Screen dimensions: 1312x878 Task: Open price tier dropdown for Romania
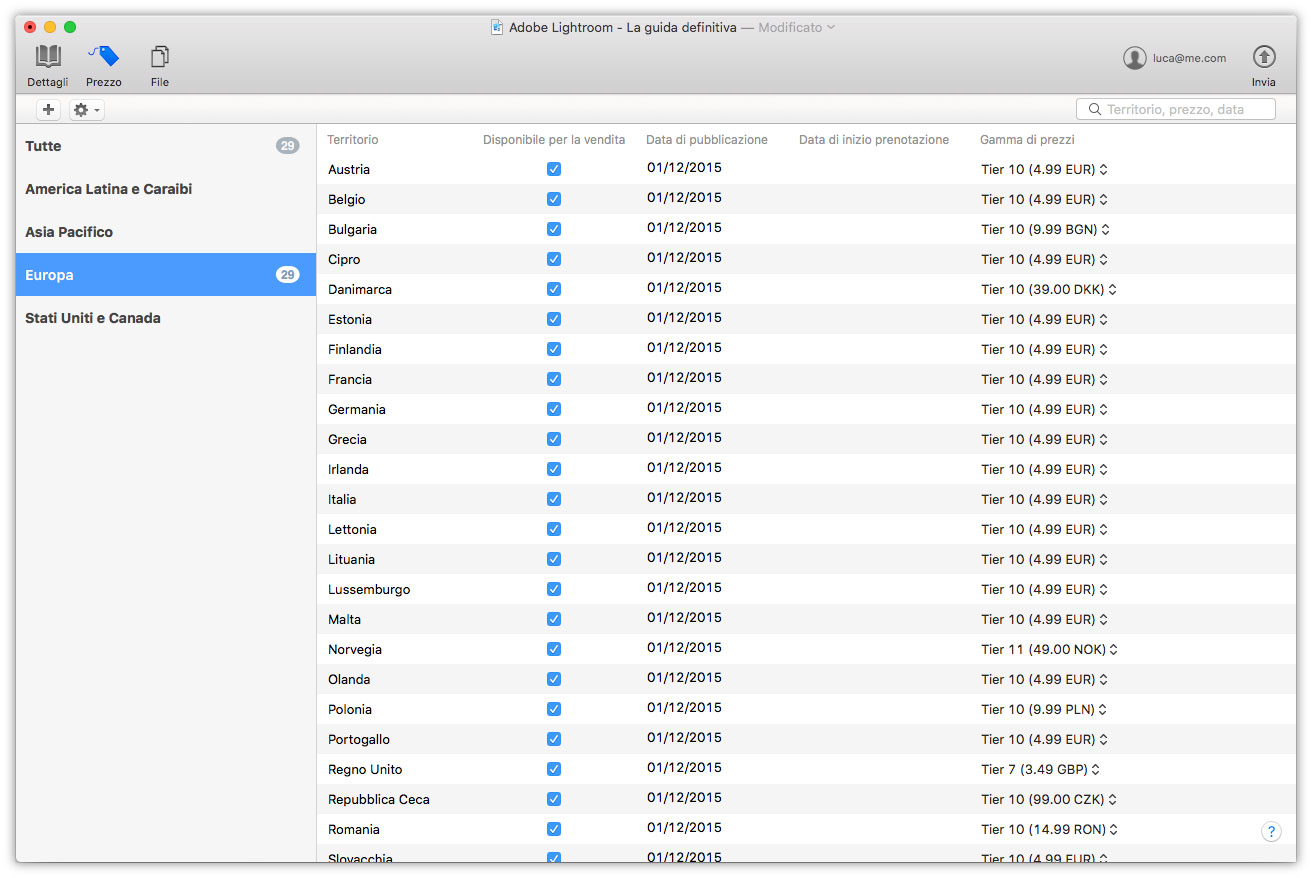coord(1049,829)
